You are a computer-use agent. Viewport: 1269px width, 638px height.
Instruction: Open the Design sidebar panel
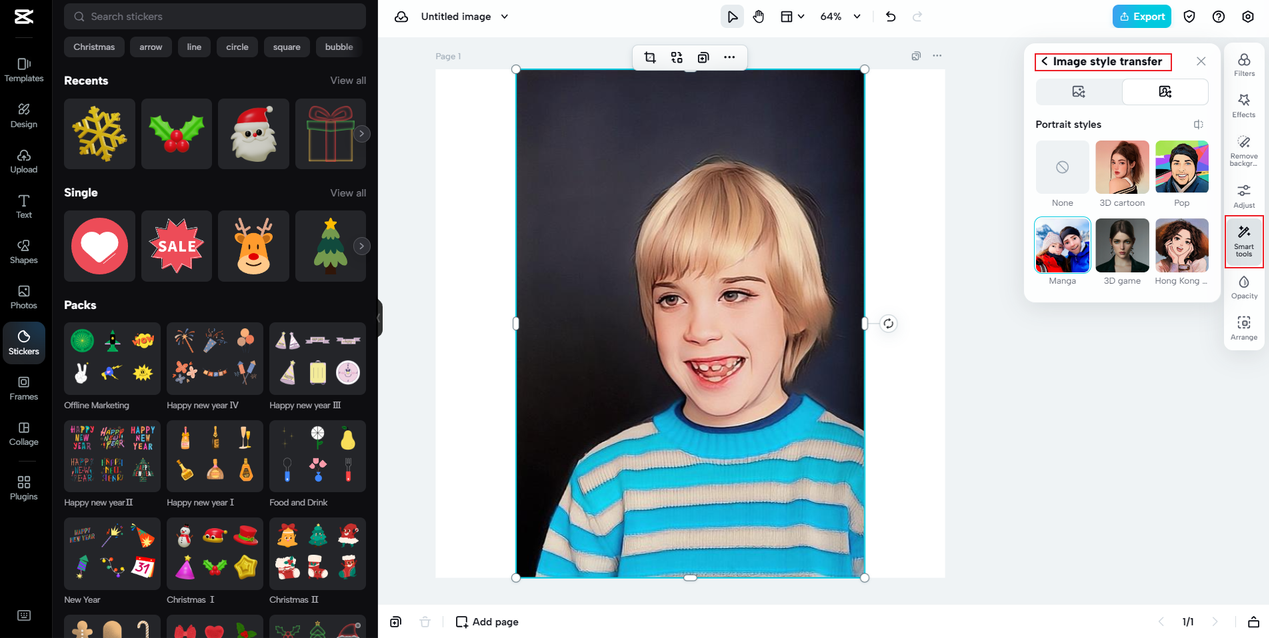click(24, 115)
